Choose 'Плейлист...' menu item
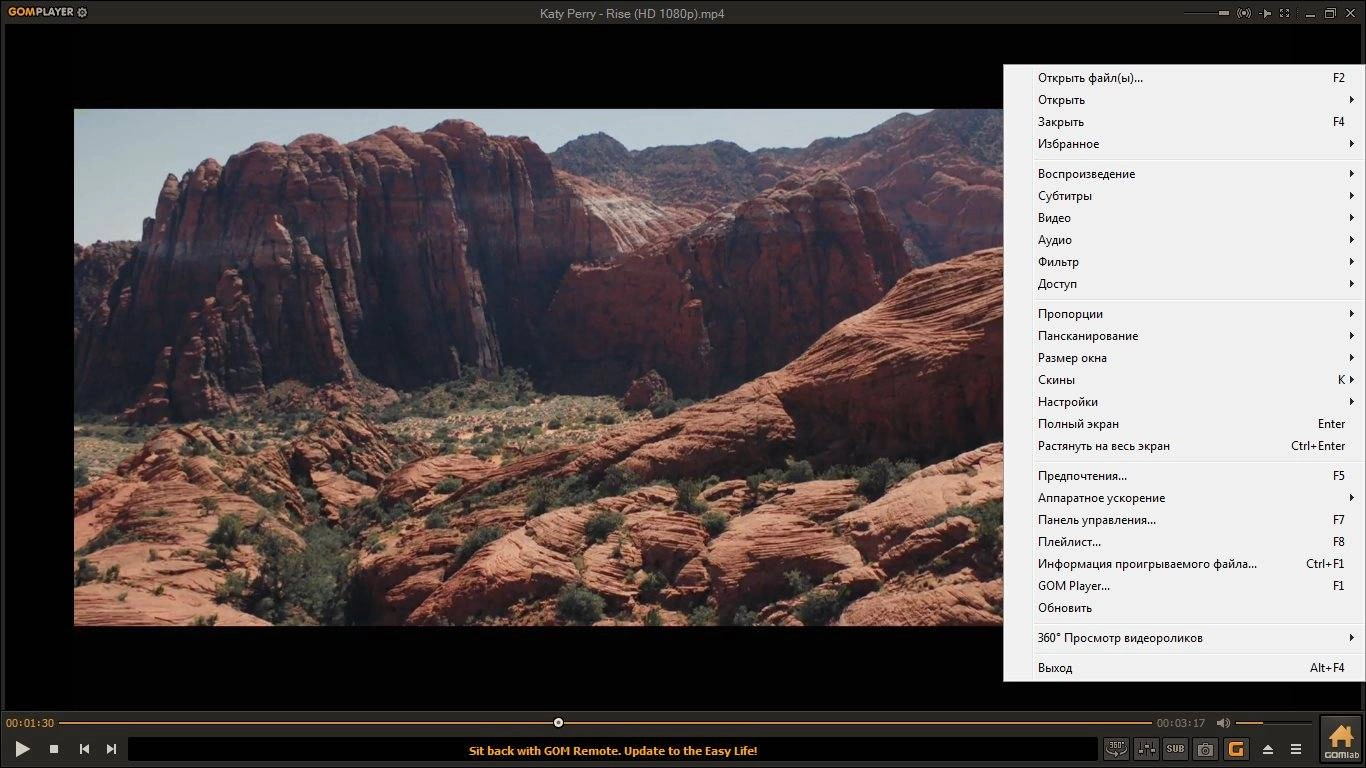The height and width of the screenshot is (768, 1366). tap(1185, 541)
